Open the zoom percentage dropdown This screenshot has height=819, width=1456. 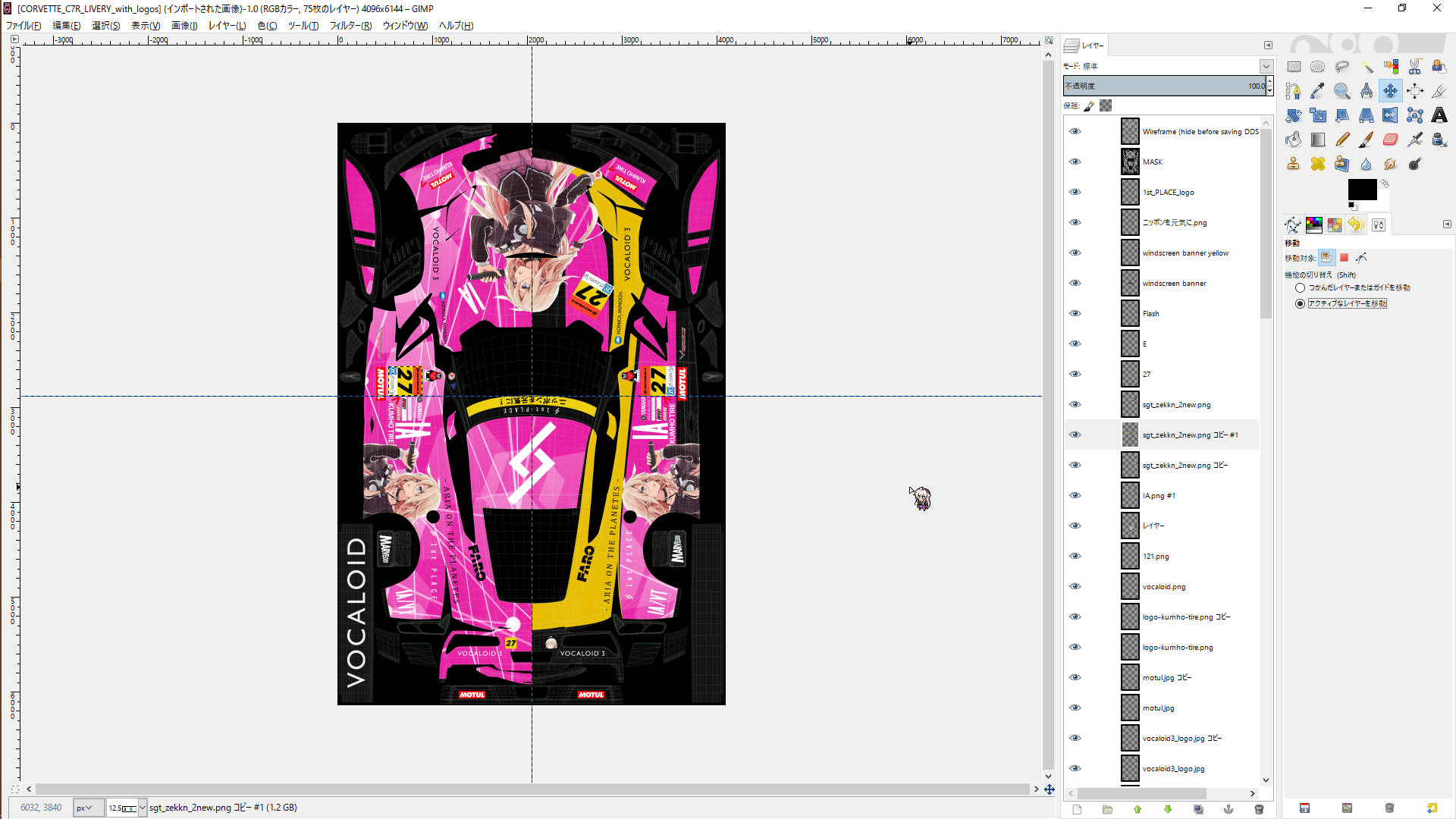click(142, 808)
